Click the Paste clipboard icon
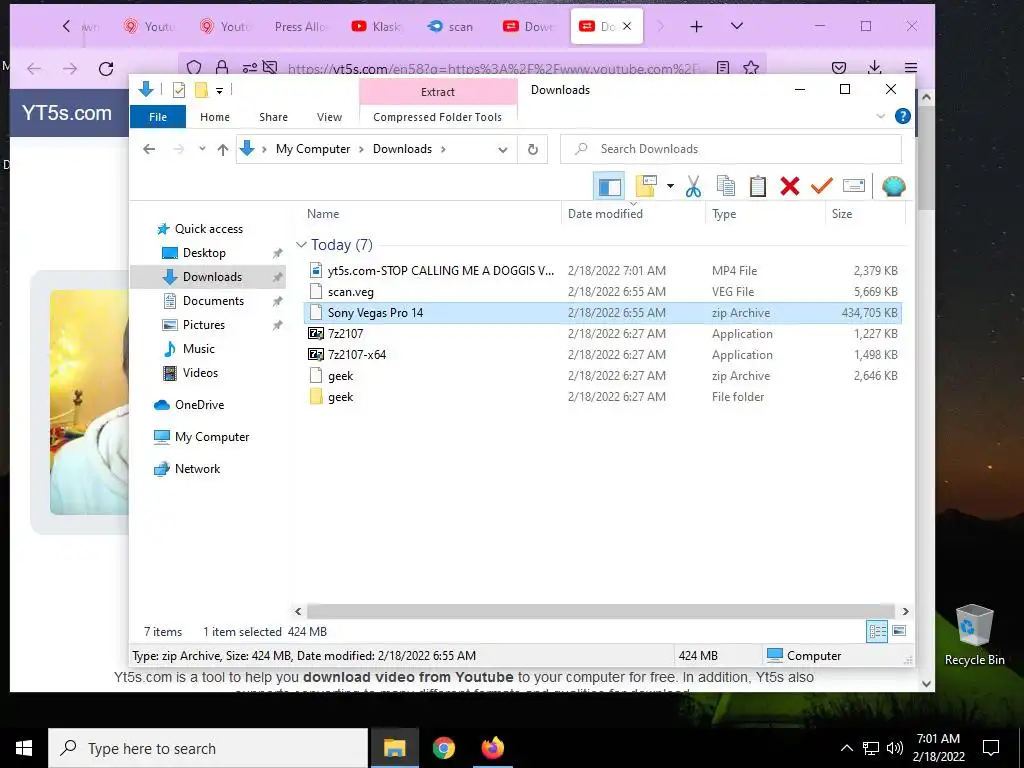The image size is (1024, 768). click(x=758, y=187)
